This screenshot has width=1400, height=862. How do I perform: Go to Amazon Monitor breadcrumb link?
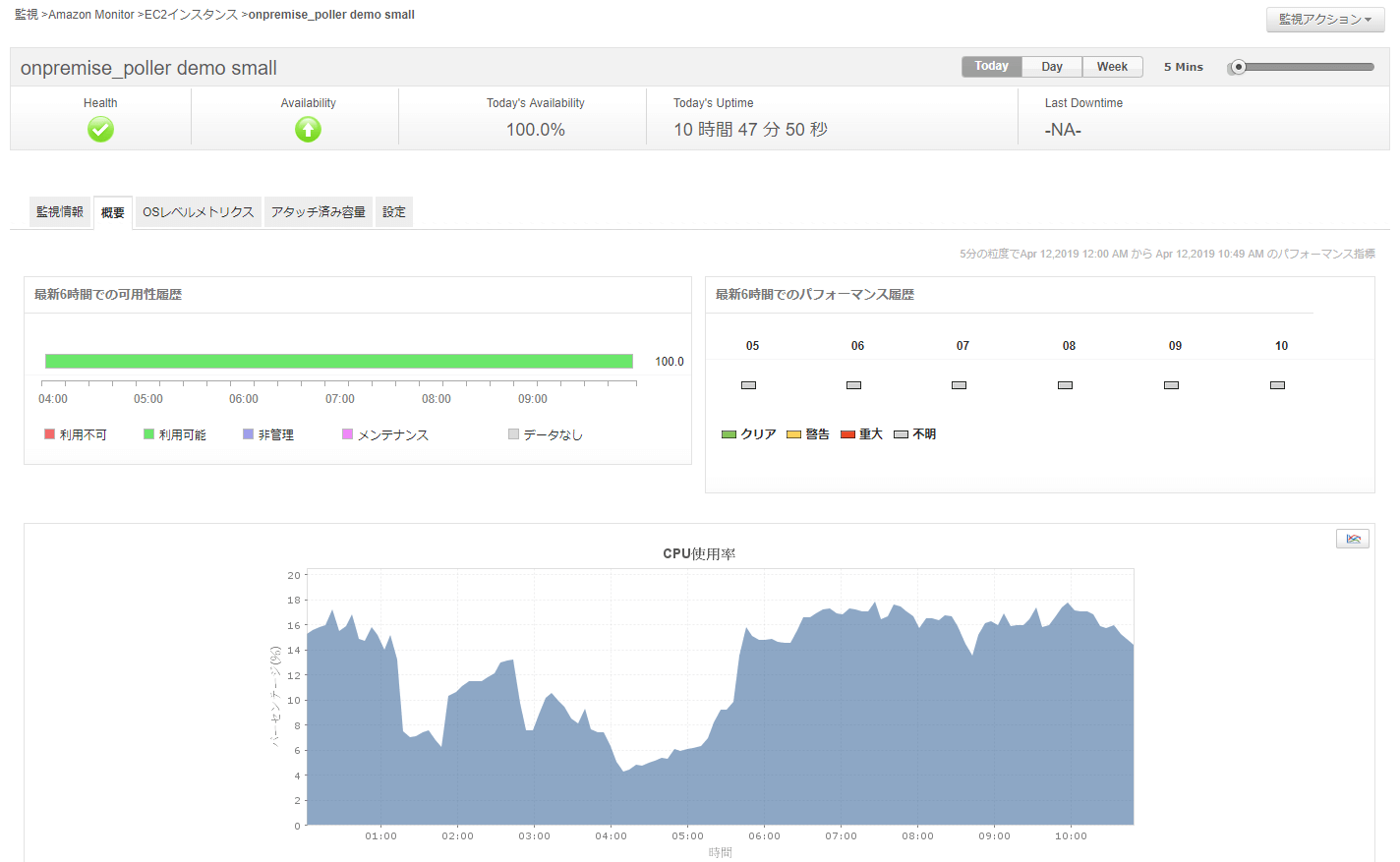click(91, 15)
